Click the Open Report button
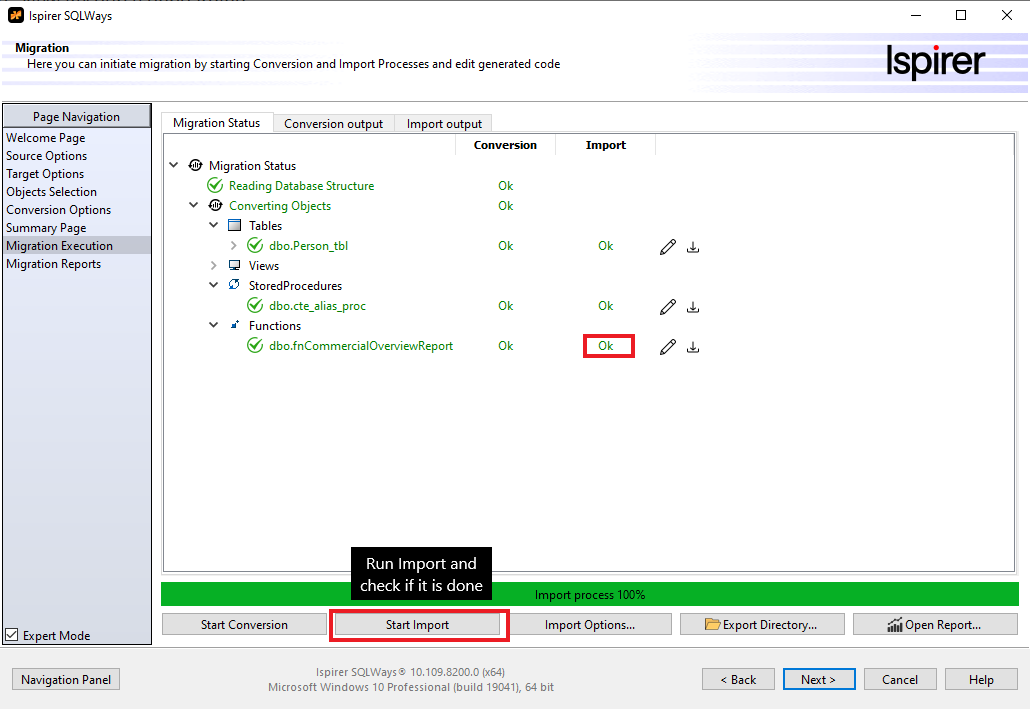This screenshot has width=1030, height=709. click(x=934, y=625)
